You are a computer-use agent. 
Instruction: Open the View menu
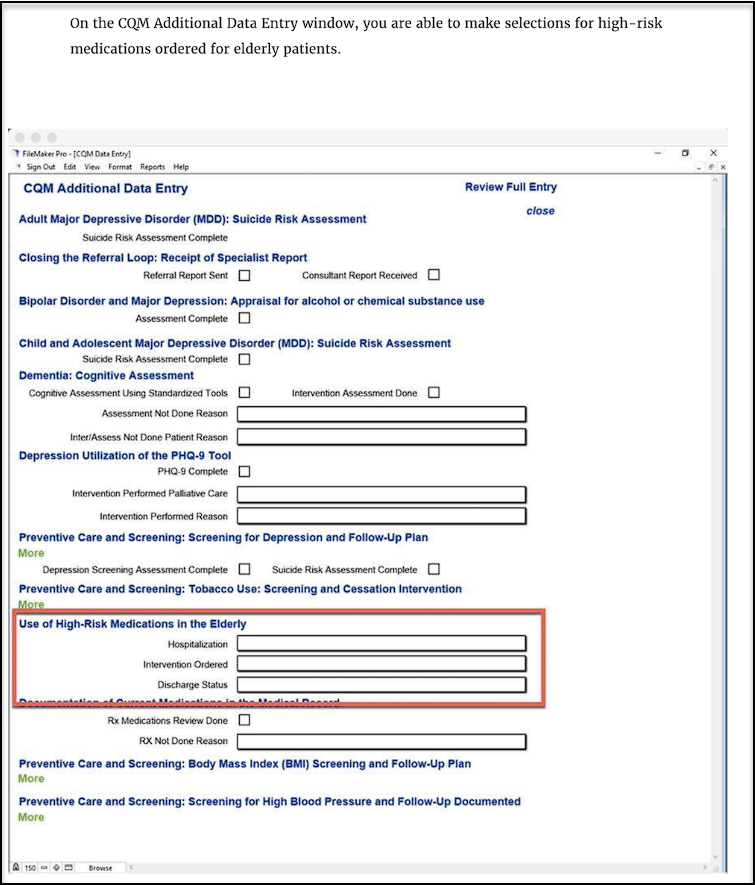92,167
